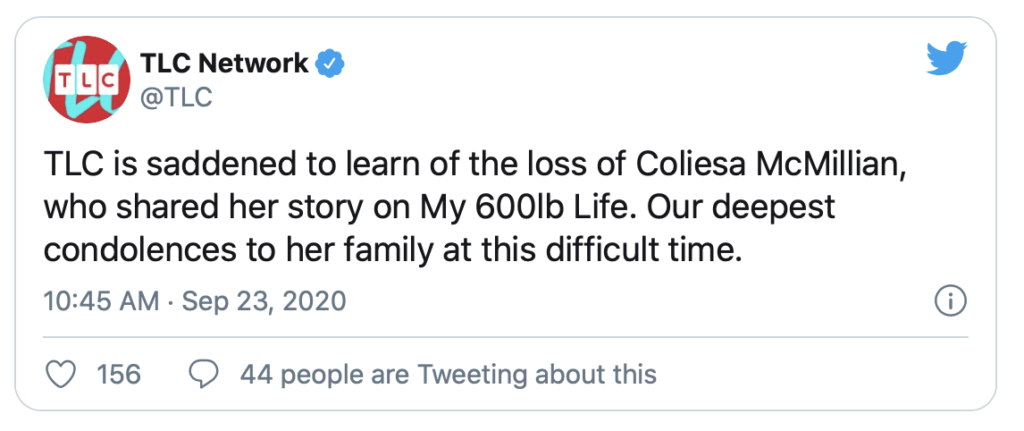Open the TLC Network display name
Image resolution: width=1024 pixels, height=431 pixels.
[x=225, y=63]
